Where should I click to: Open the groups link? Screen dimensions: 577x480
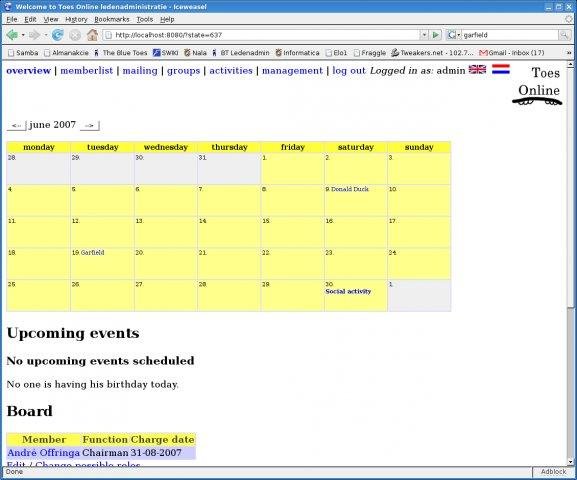(183, 70)
